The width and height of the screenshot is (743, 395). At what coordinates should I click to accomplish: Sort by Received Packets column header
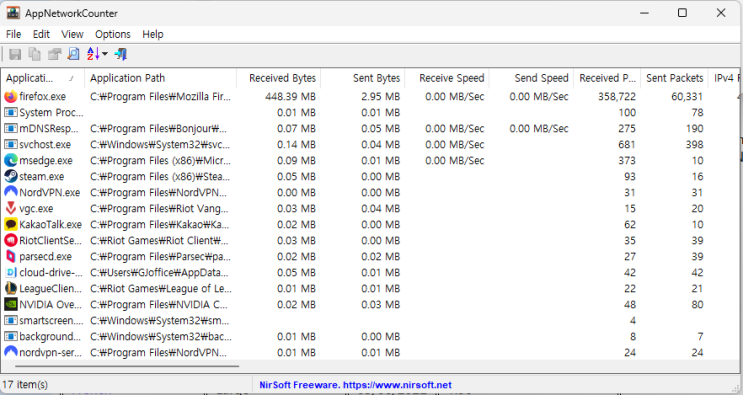tap(607, 78)
